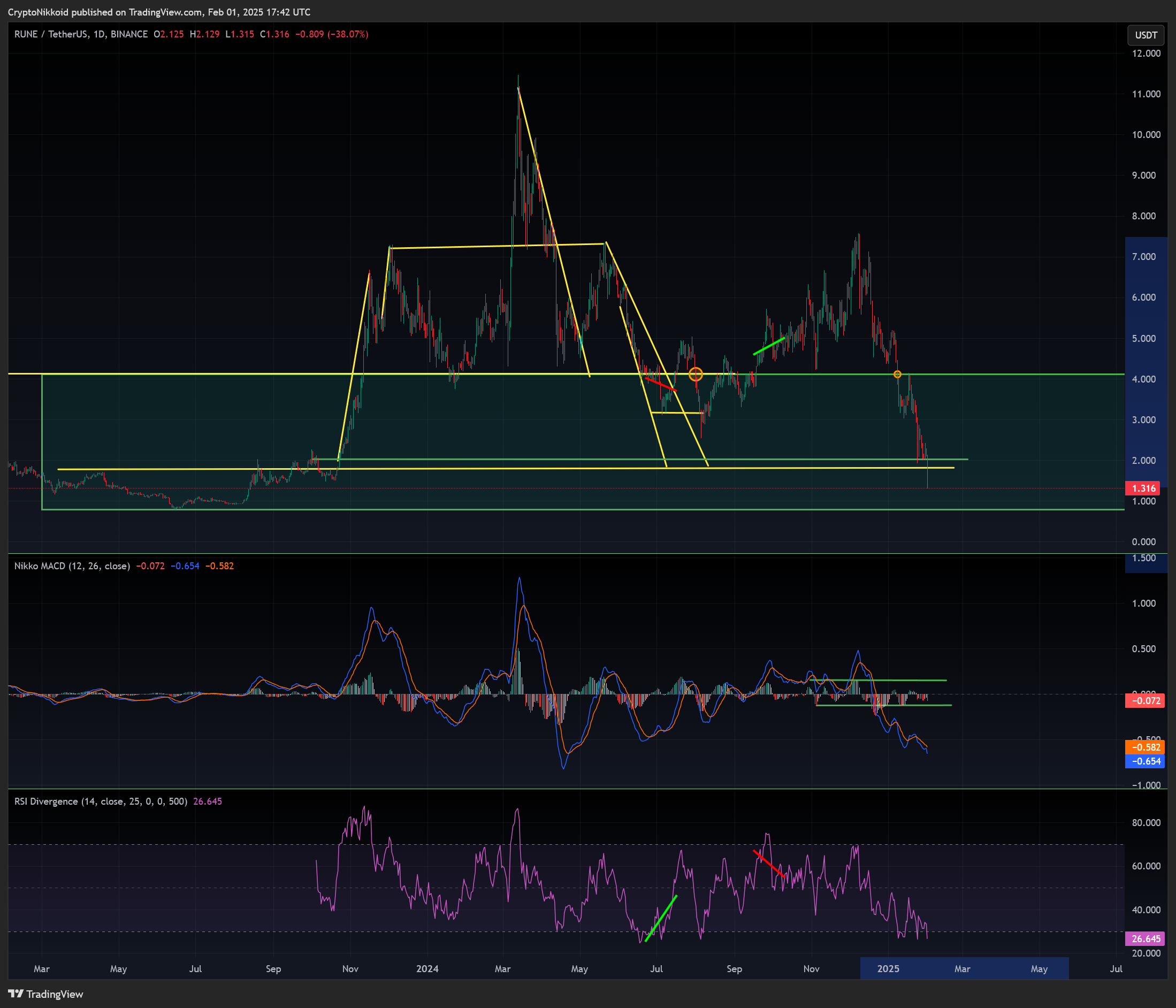Click the -0.072 MACD histogram value label
Screen dimensions: 1176x1008
1145,701
